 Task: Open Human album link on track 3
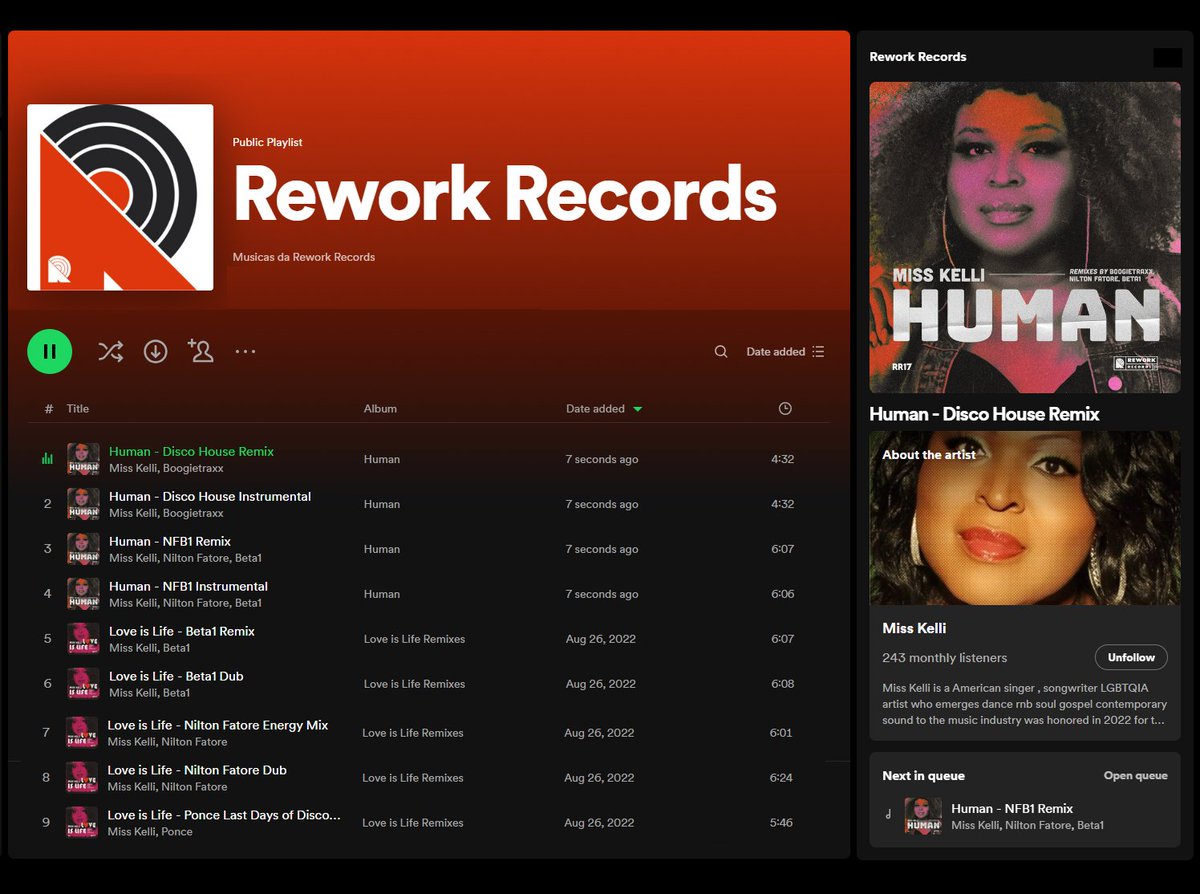click(x=381, y=549)
